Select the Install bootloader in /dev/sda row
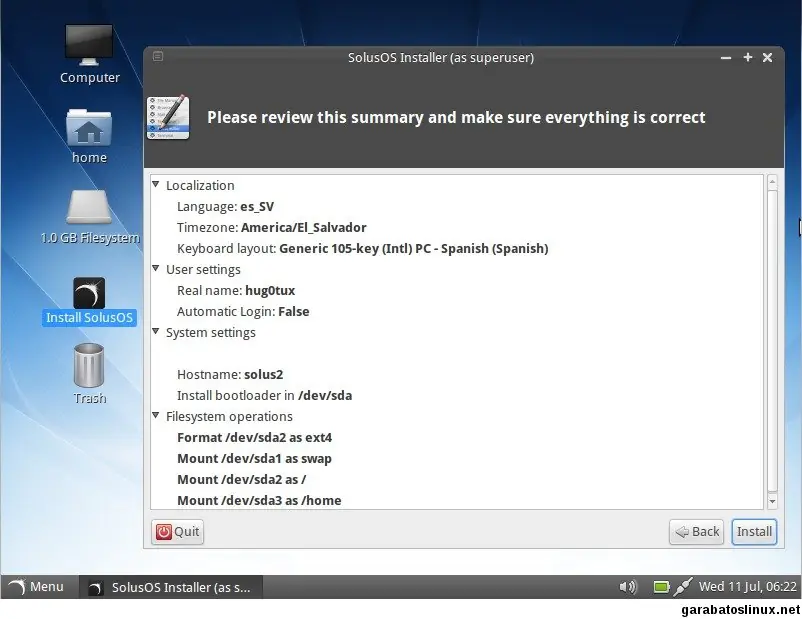The image size is (802, 619). [456, 395]
